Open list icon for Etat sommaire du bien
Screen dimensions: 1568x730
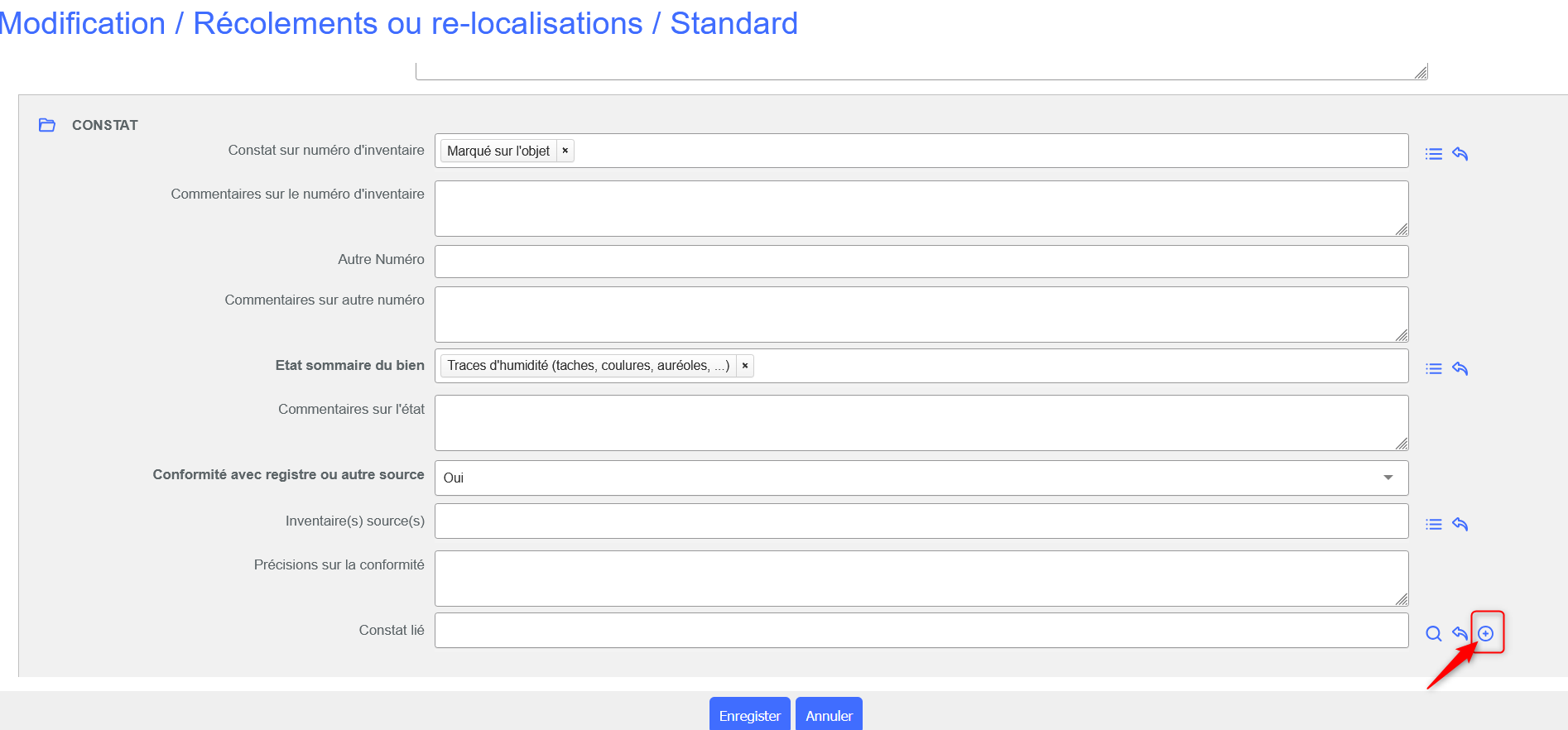(1433, 369)
